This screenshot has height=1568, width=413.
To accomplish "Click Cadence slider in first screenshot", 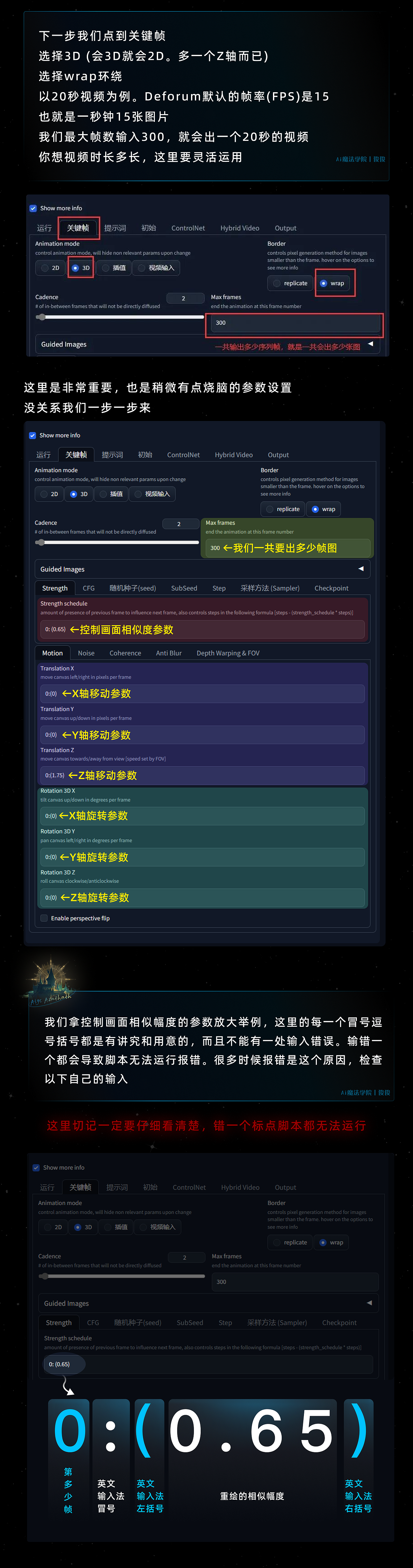I will point(119,317).
